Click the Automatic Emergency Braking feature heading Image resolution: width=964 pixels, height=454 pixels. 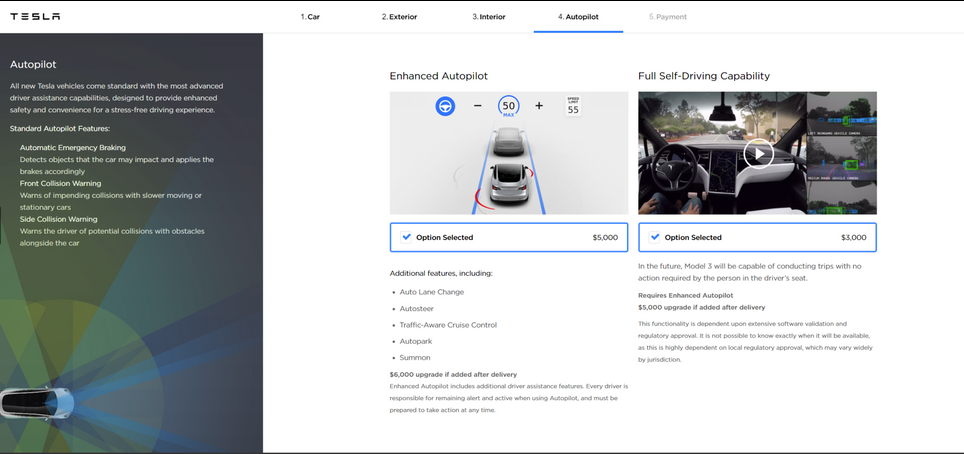point(73,148)
